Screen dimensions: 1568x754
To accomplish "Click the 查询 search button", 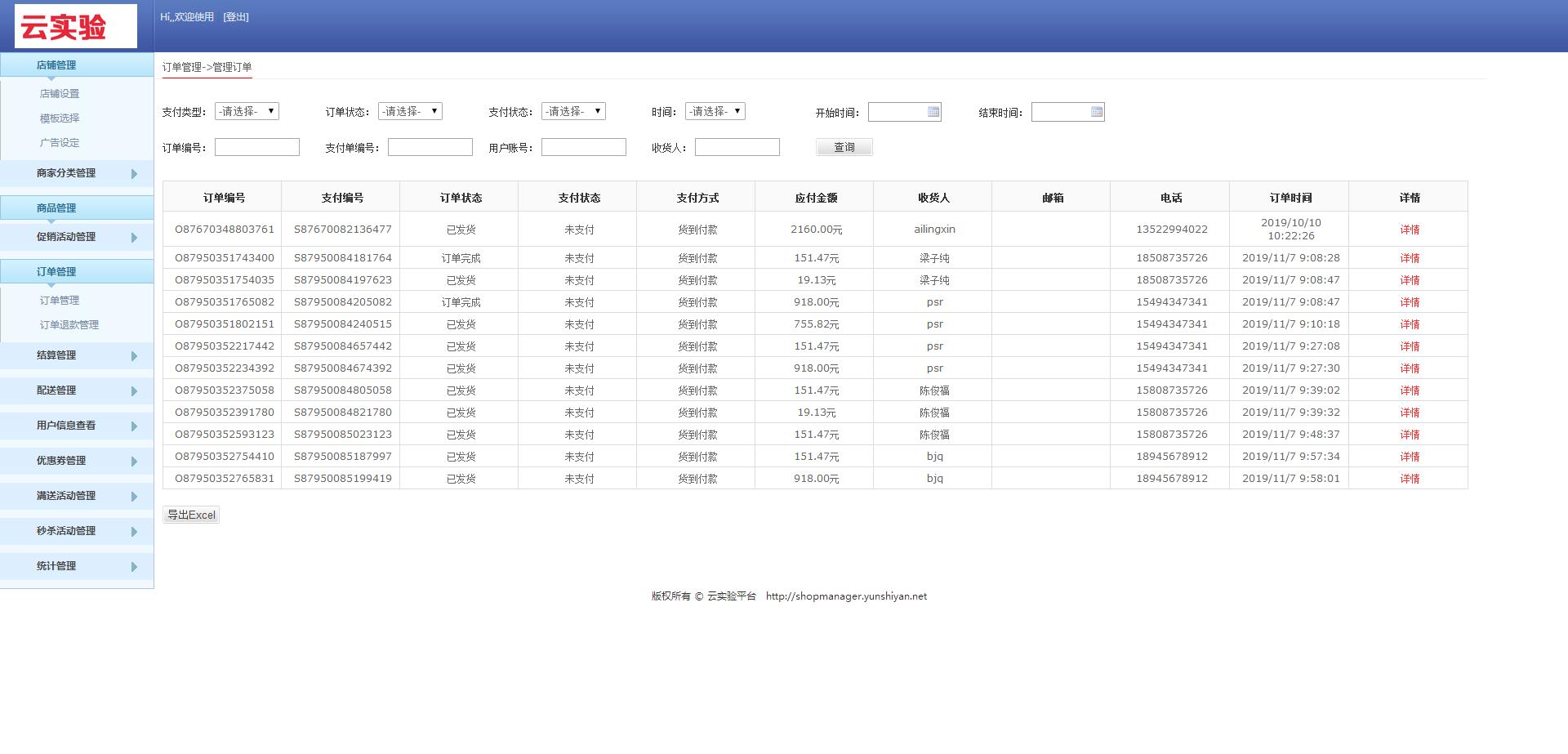I will [844, 147].
